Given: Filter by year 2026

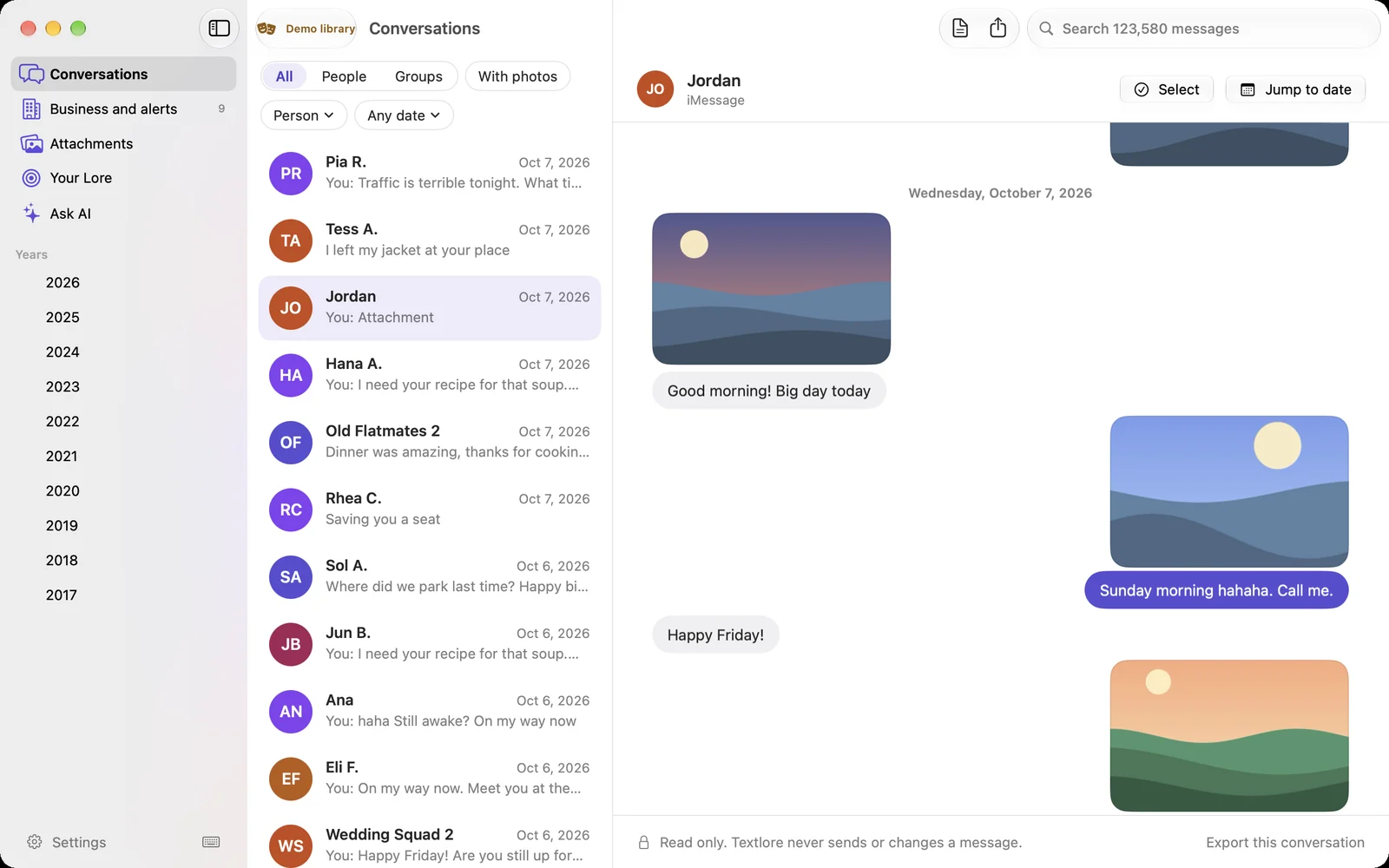Looking at the screenshot, I should pos(63,283).
